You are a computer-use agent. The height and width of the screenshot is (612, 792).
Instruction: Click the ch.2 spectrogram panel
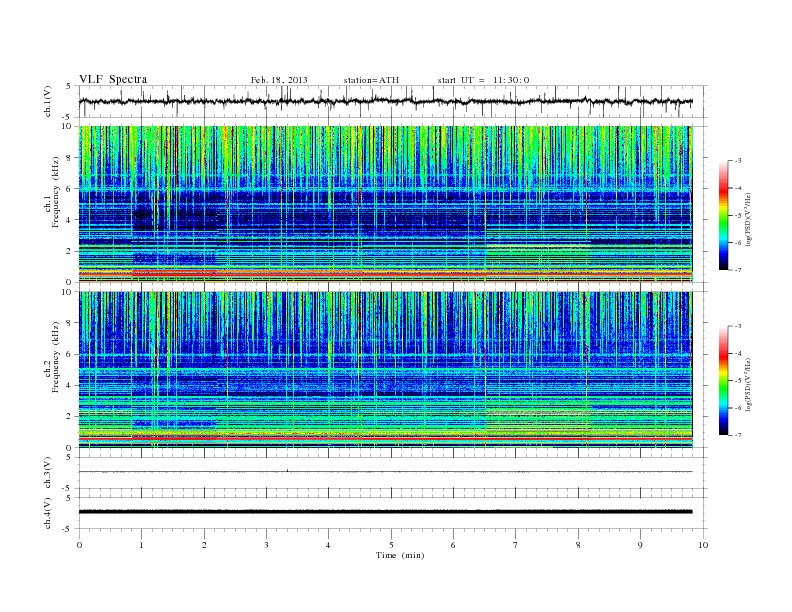tap(386, 370)
